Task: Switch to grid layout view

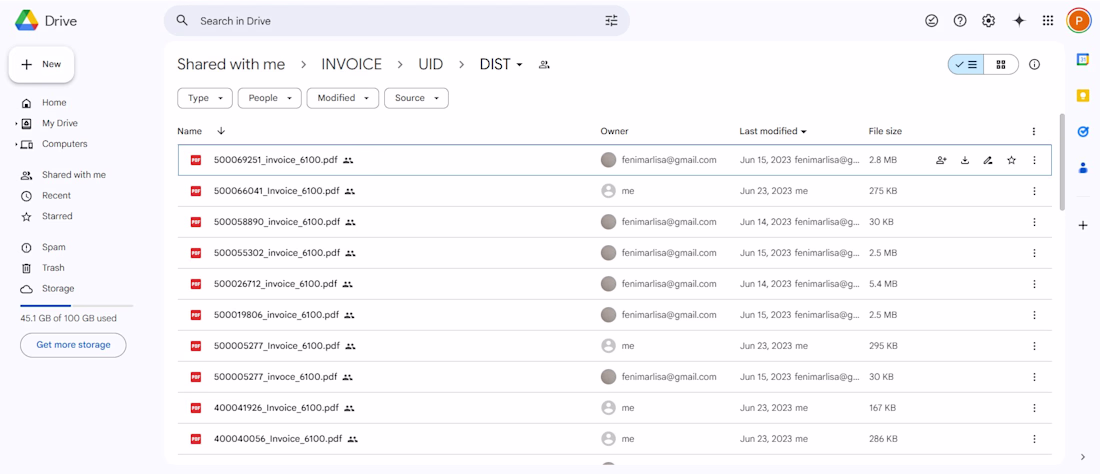Action: pos(1001,65)
